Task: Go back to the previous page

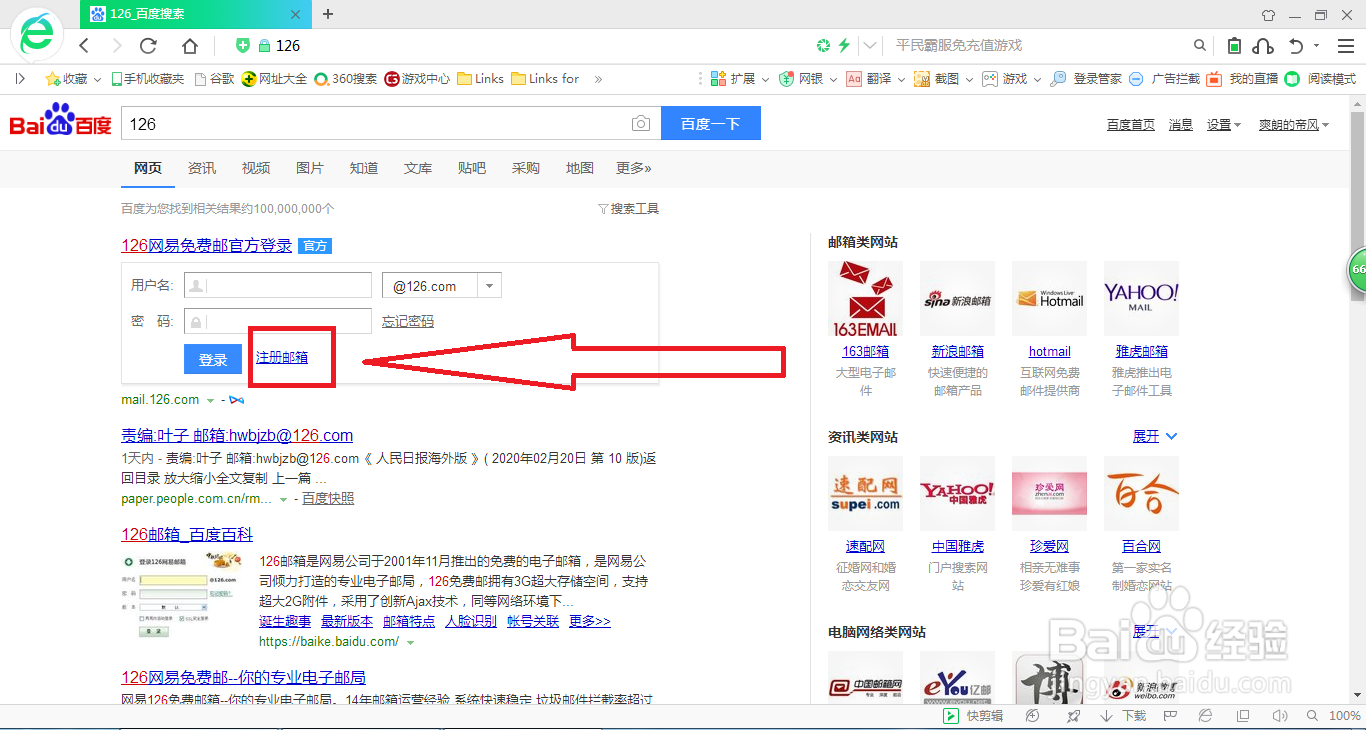Action: click(84, 46)
